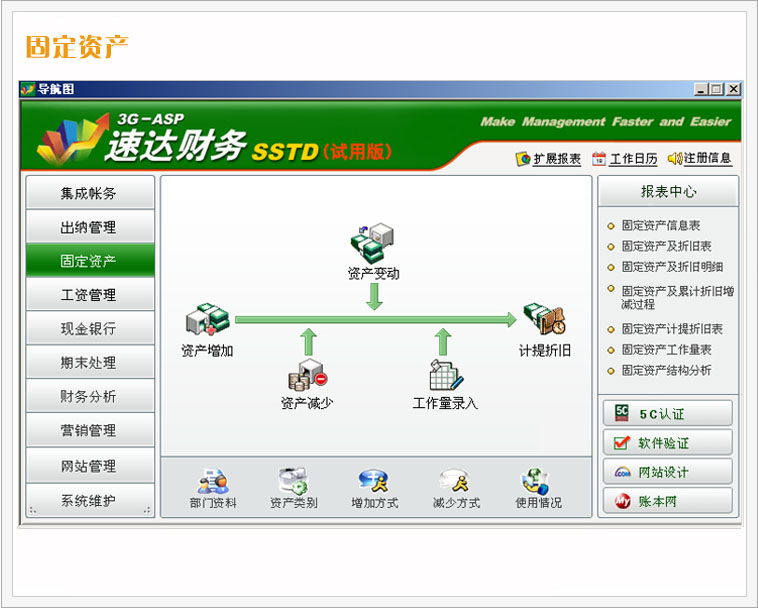Open the 使用情况 usage status icon
The width and height of the screenshot is (758, 608).
coord(536,480)
